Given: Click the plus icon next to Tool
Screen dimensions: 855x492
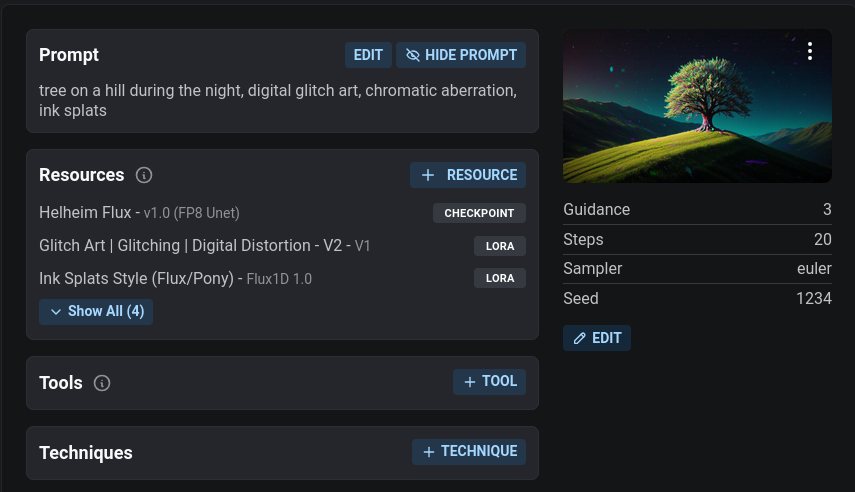Looking at the screenshot, I should [469, 382].
